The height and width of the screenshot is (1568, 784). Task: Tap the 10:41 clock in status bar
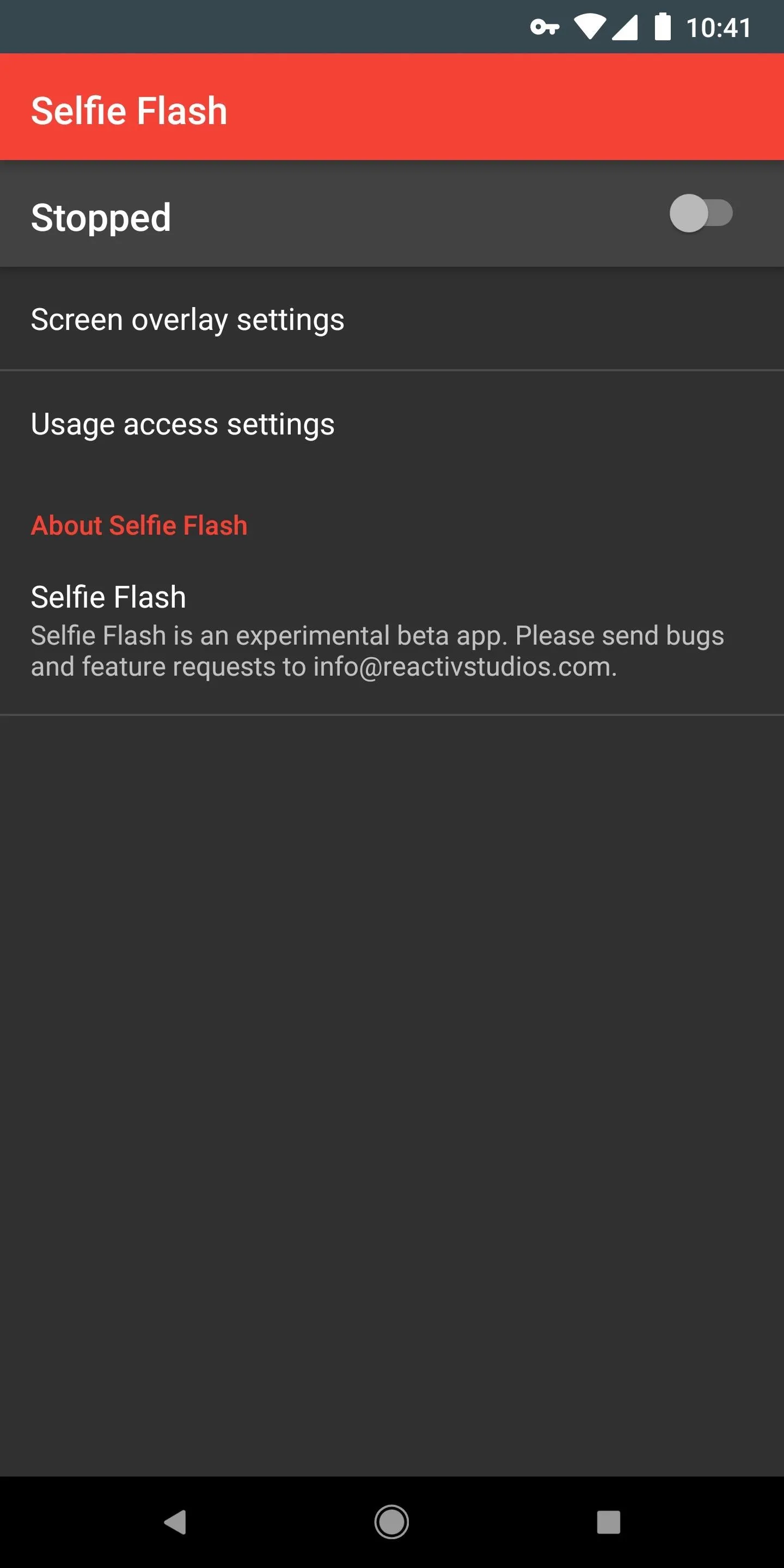click(x=719, y=27)
